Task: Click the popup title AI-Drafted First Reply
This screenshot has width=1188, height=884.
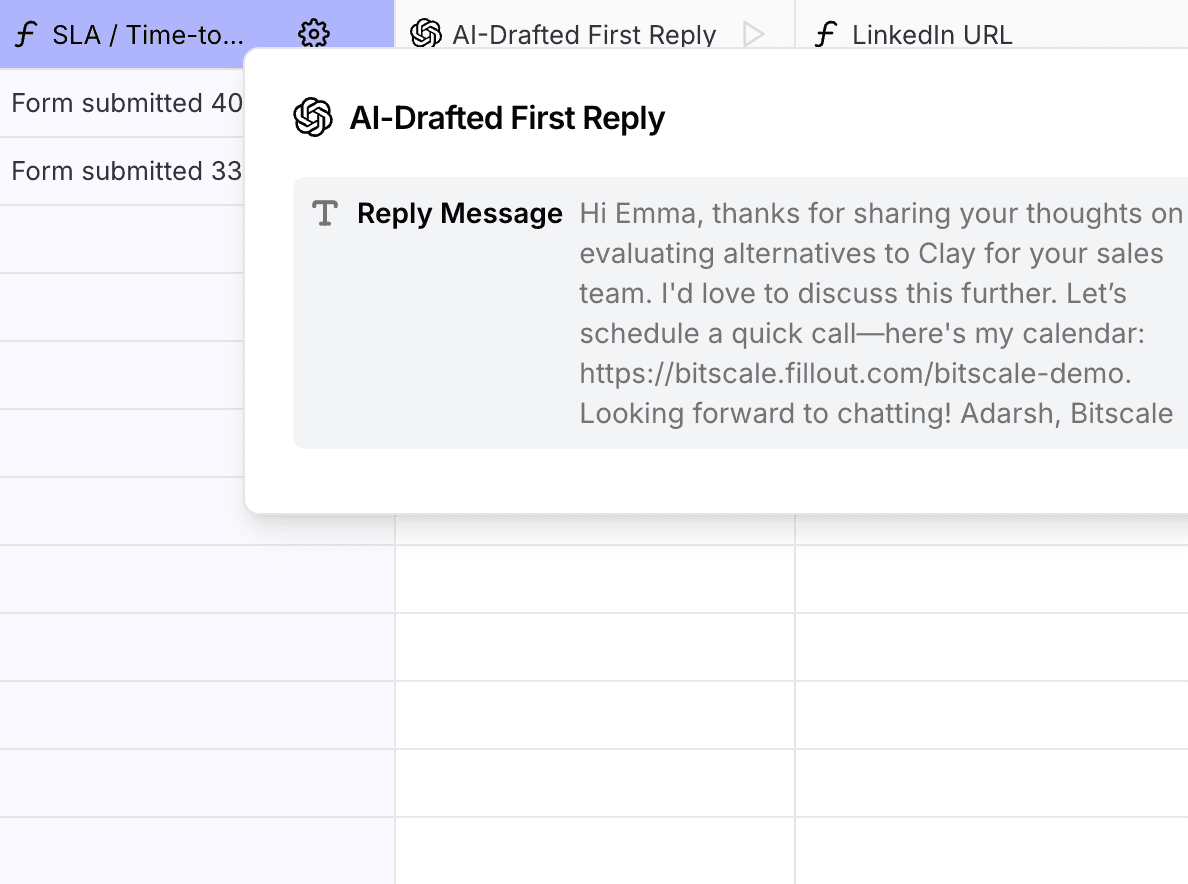Action: coord(507,118)
